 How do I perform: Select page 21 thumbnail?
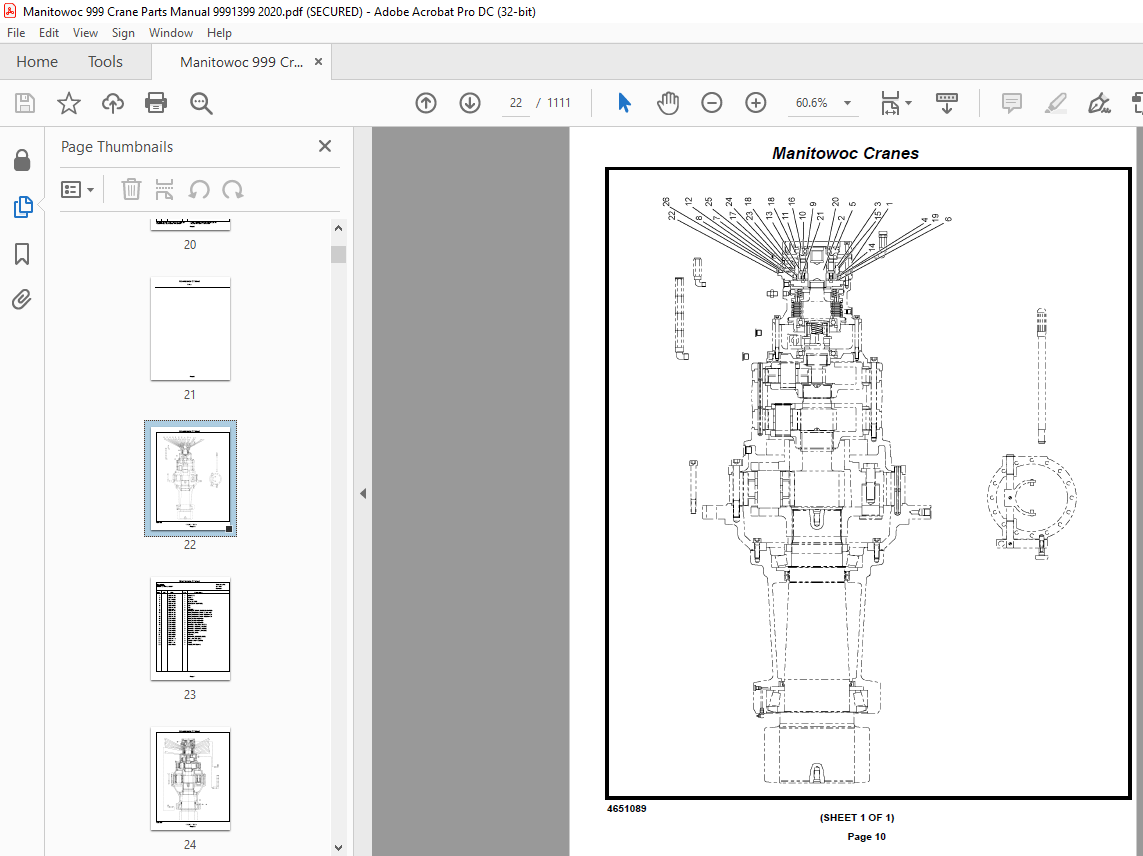click(190, 329)
